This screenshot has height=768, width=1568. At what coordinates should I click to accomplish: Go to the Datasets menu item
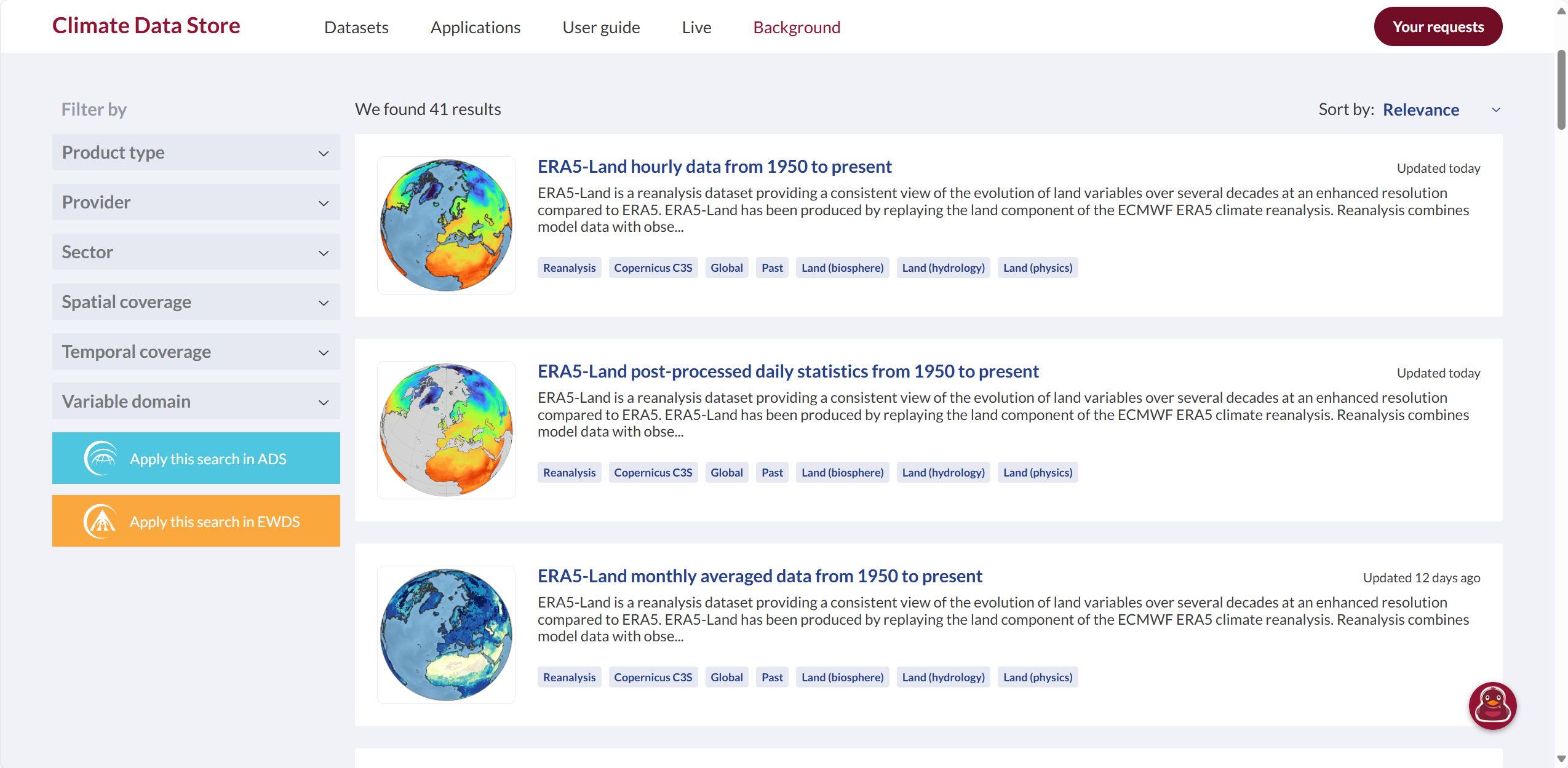356,27
